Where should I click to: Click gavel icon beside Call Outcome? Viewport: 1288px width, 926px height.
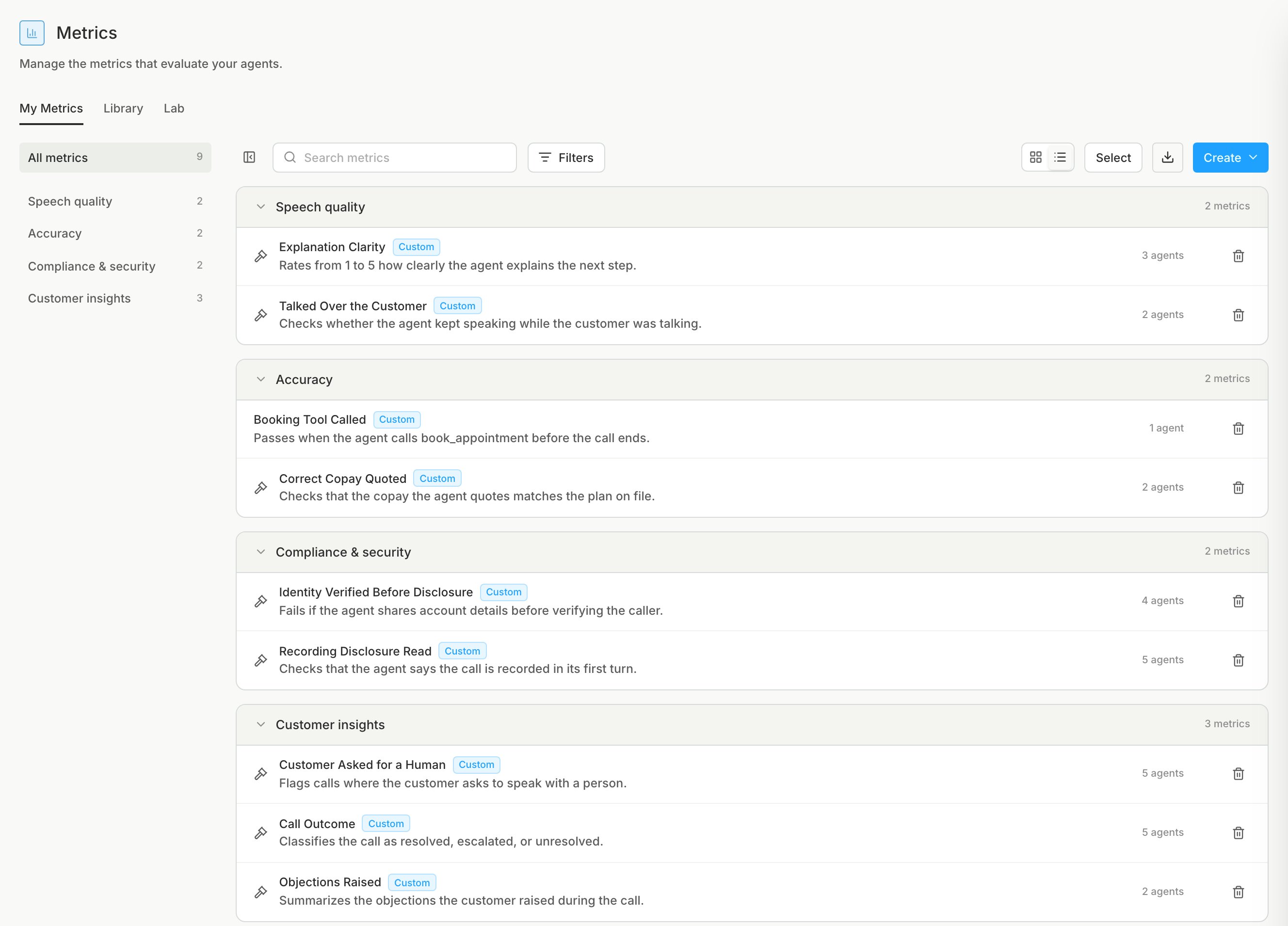[261, 833]
